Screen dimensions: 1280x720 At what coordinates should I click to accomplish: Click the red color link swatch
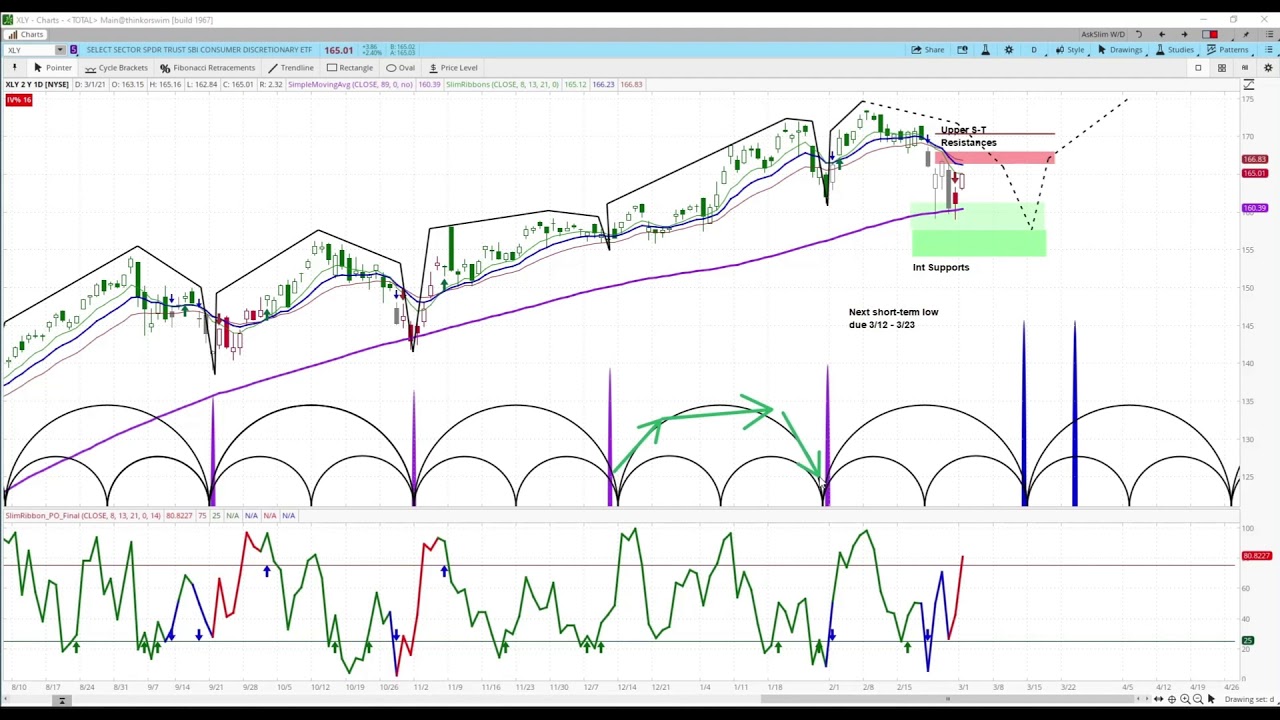point(1209,34)
